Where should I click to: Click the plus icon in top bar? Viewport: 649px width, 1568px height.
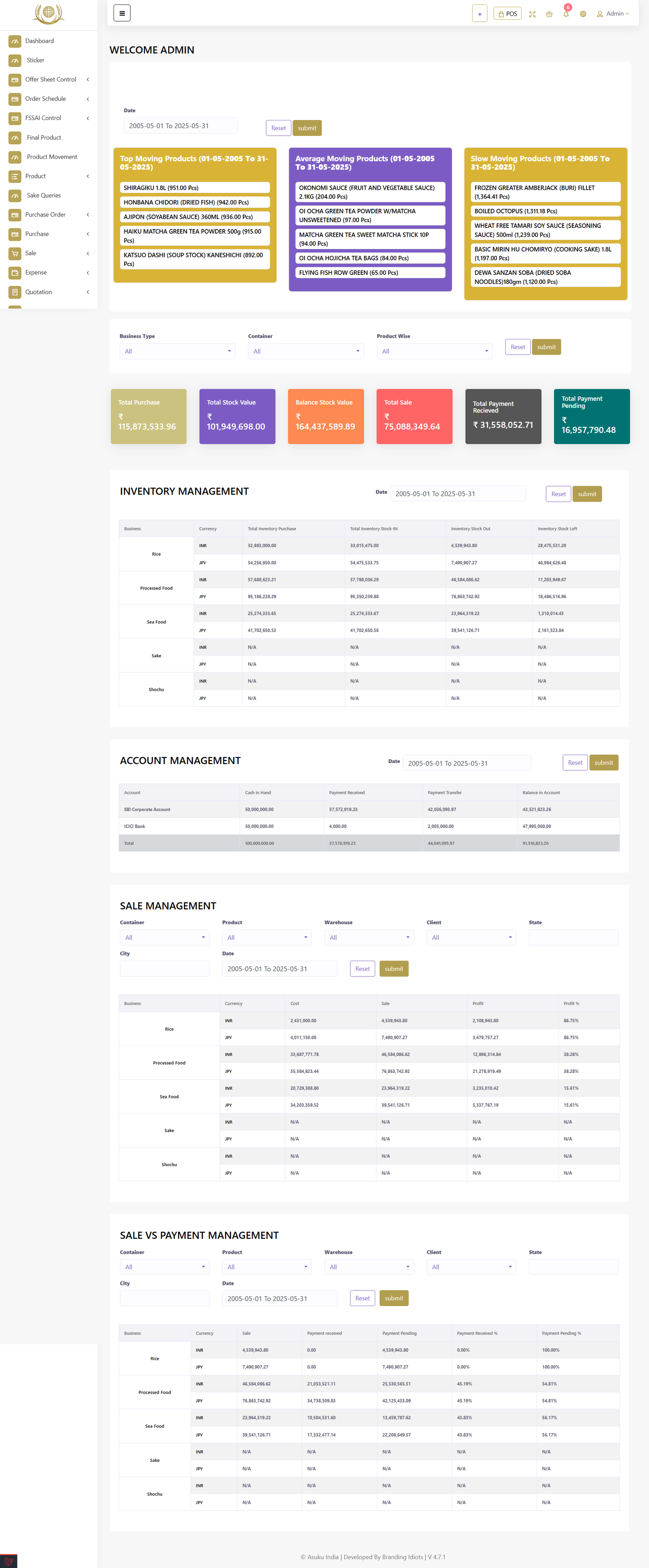(x=479, y=14)
